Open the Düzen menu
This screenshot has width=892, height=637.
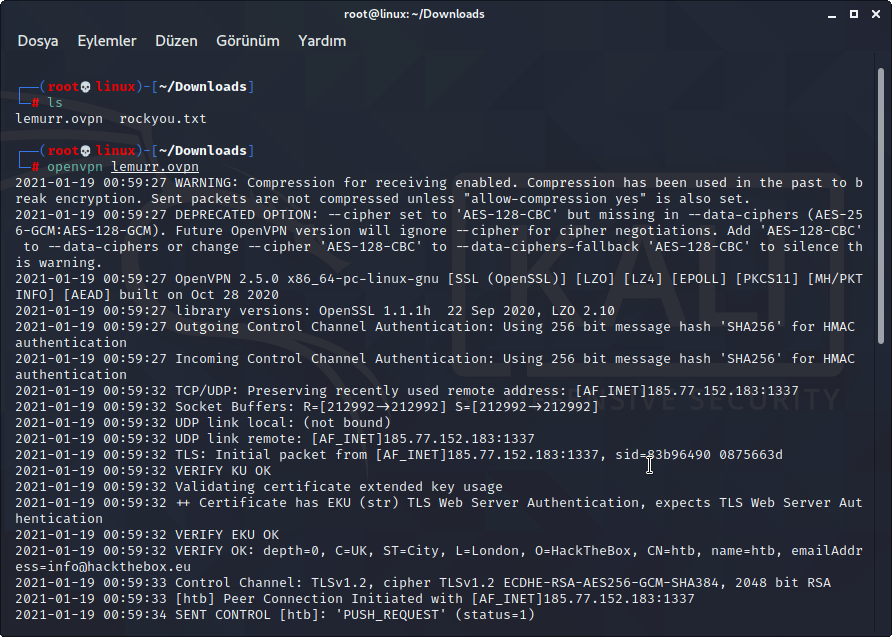[176, 41]
